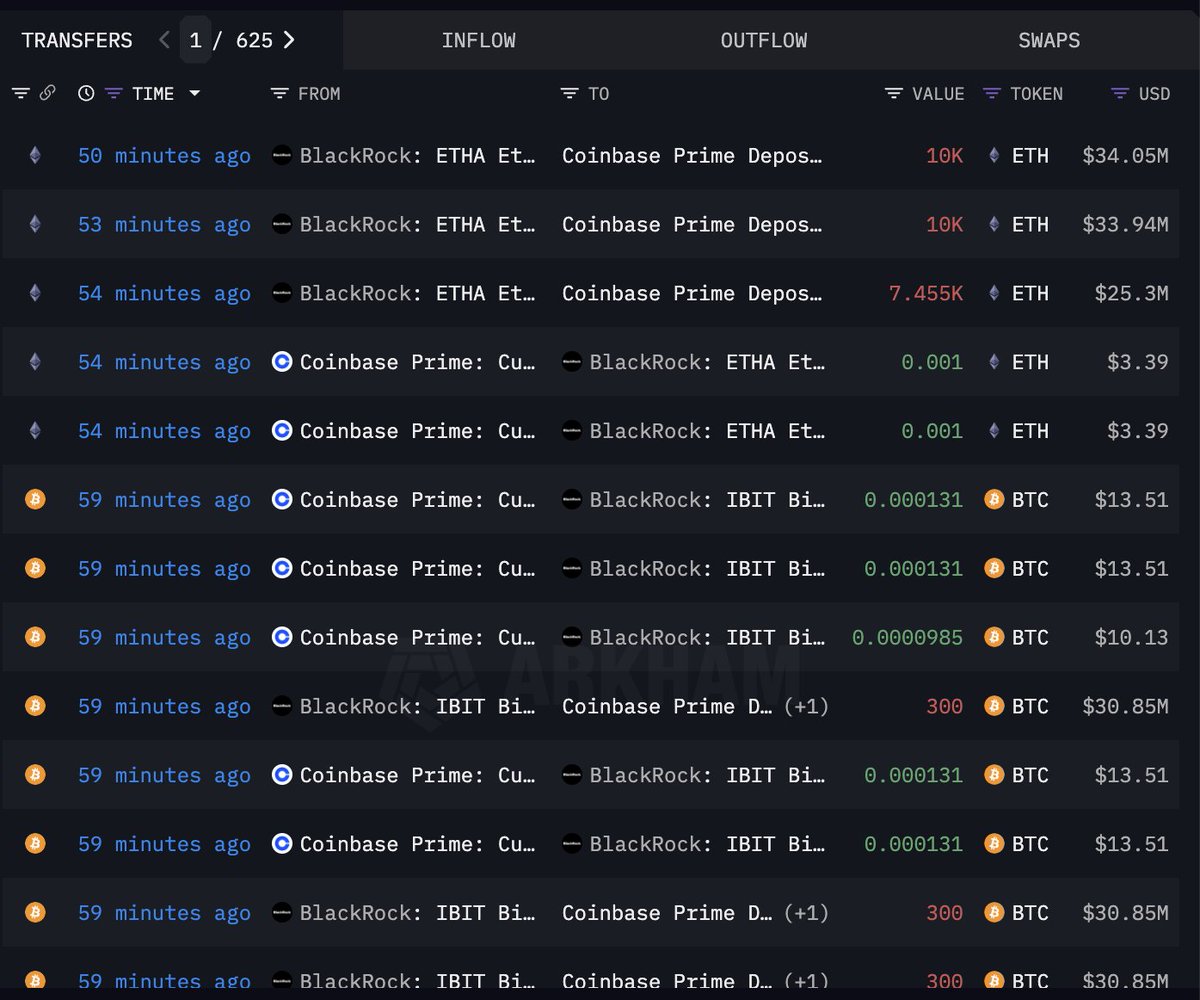Click the link chain icon in header
This screenshot has height=1000, width=1200.
47,93
